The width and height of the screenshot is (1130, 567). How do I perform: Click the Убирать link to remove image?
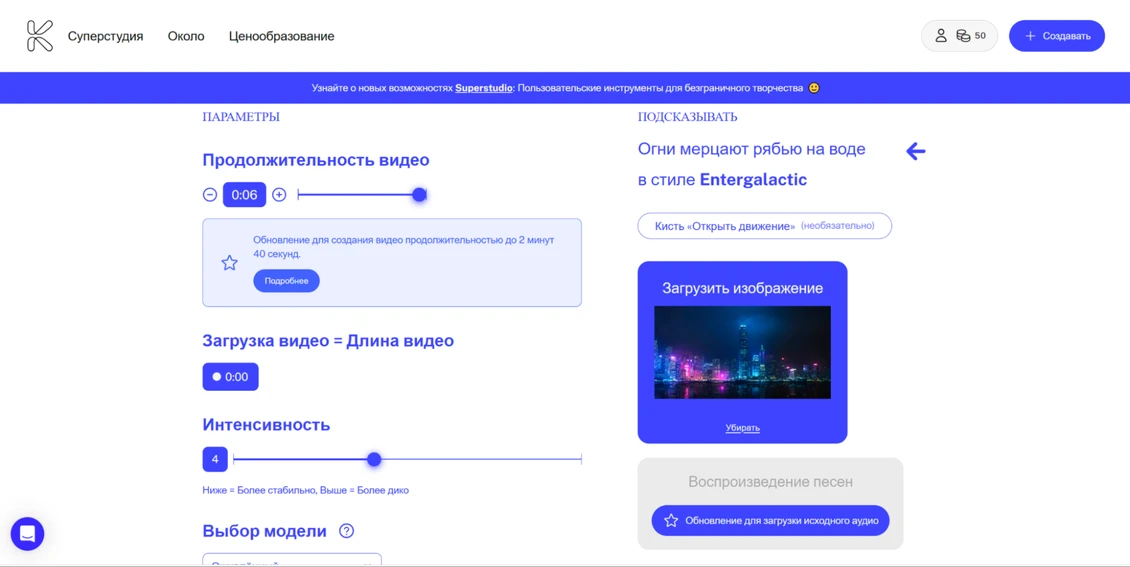pos(742,428)
